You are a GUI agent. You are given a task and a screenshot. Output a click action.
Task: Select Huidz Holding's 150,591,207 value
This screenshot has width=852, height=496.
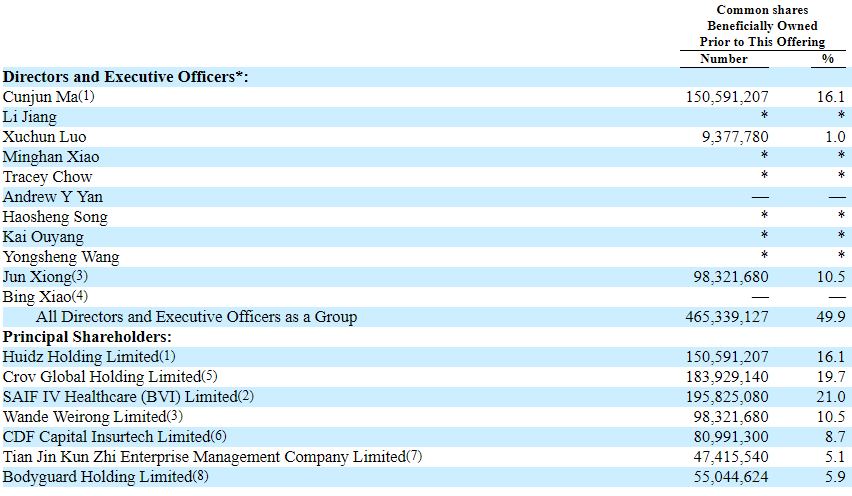coord(727,357)
